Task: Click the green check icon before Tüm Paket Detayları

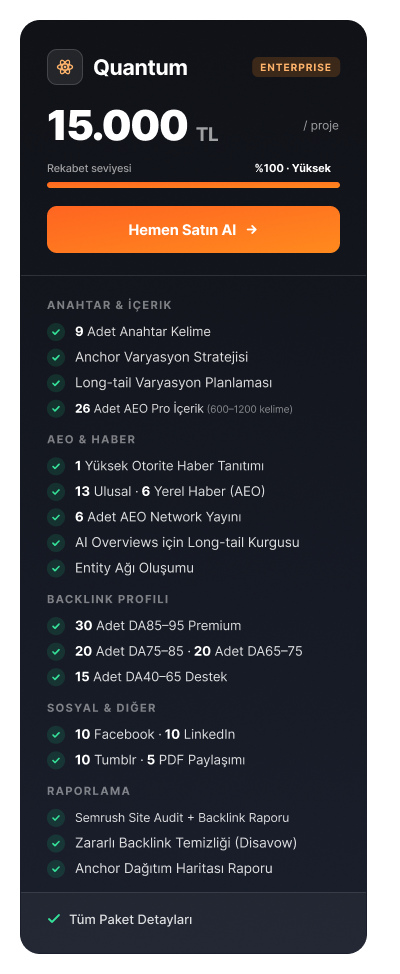Action: click(x=54, y=919)
